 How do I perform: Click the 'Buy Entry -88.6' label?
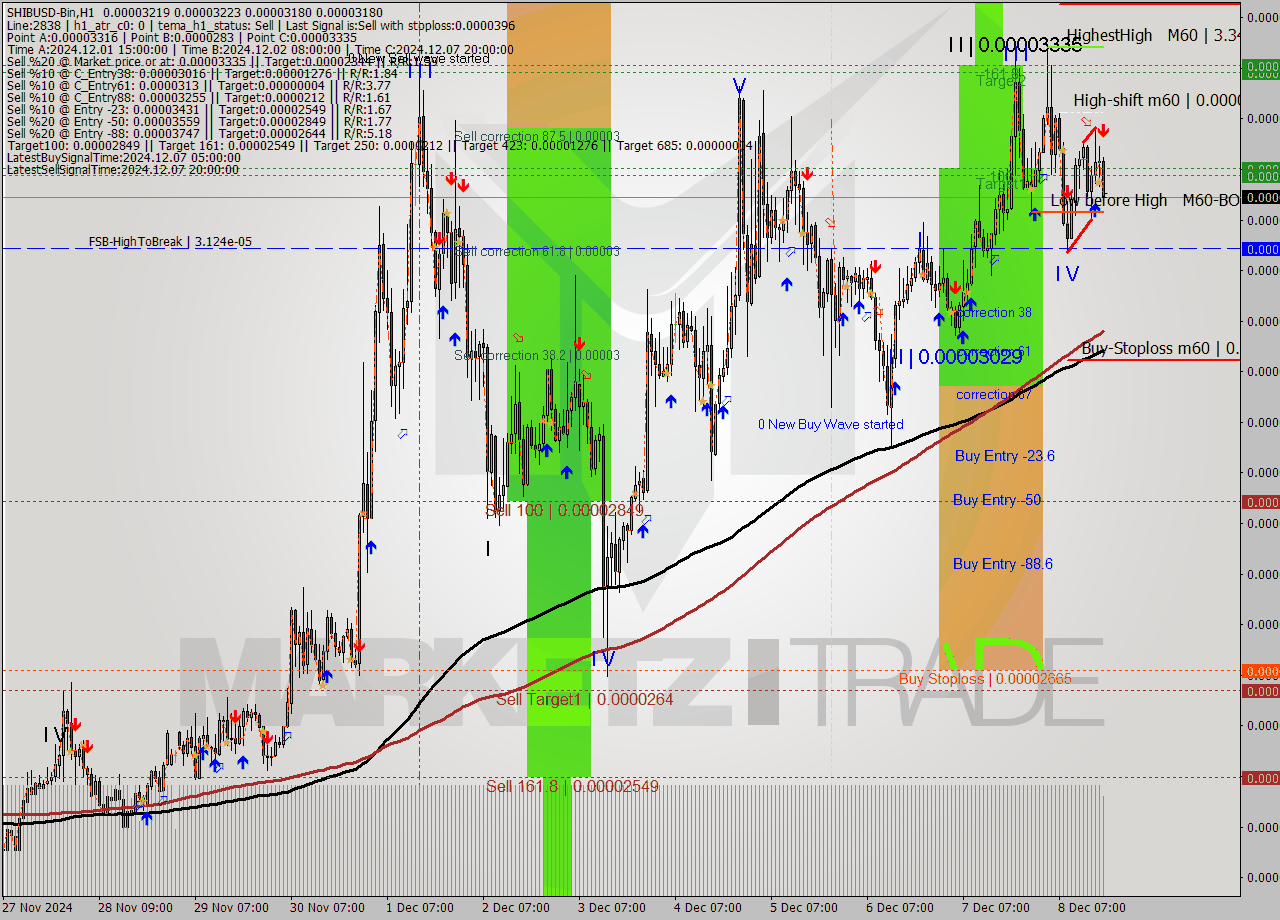point(1002,563)
